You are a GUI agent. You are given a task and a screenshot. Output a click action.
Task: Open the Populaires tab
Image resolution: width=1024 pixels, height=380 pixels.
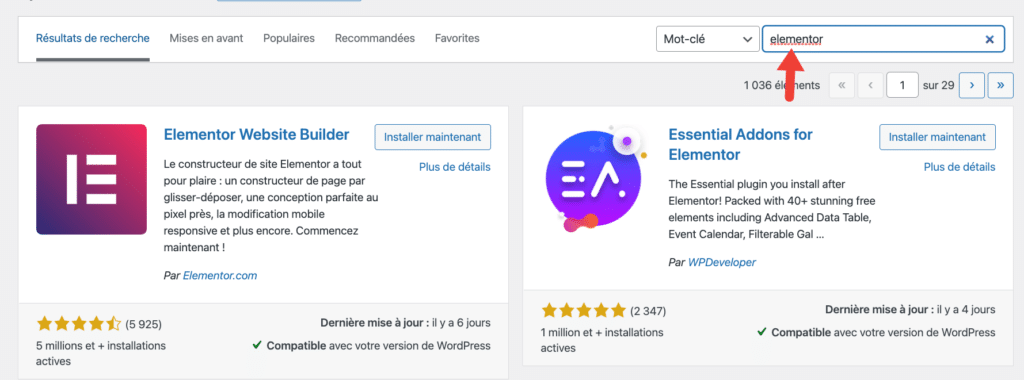click(x=289, y=39)
